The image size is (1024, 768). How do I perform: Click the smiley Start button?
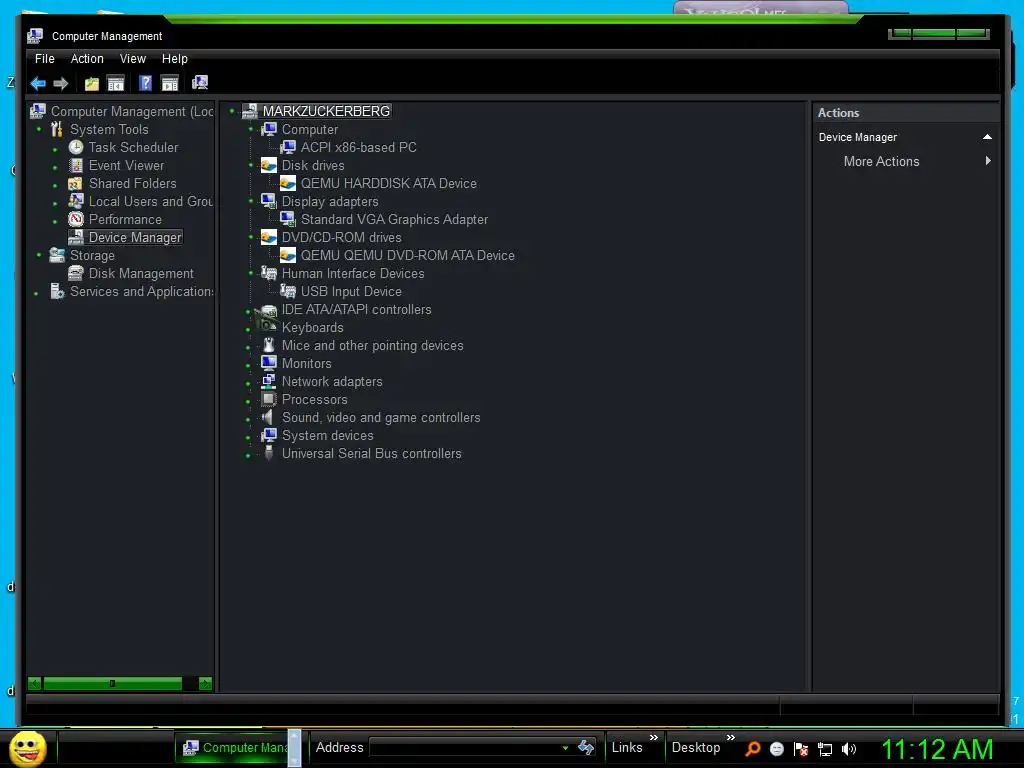28,748
